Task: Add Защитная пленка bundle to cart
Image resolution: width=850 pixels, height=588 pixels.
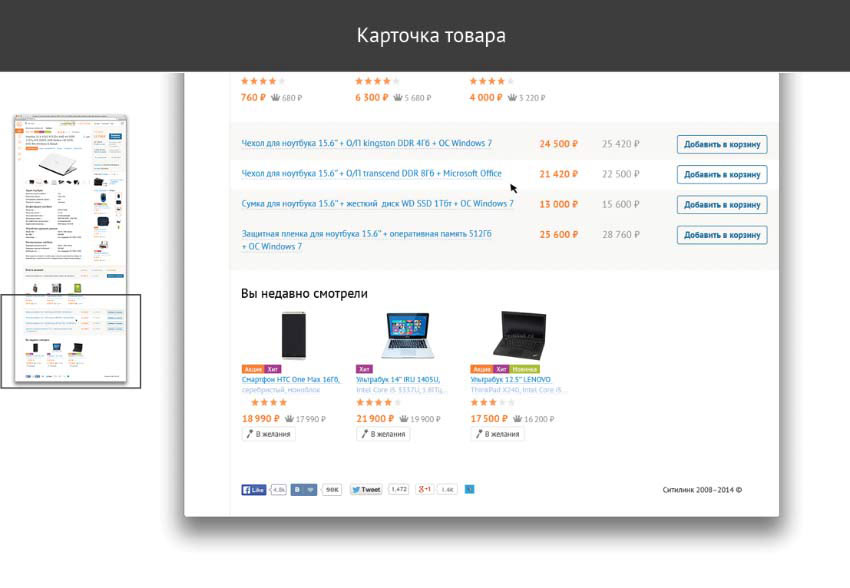Action: click(x=722, y=235)
